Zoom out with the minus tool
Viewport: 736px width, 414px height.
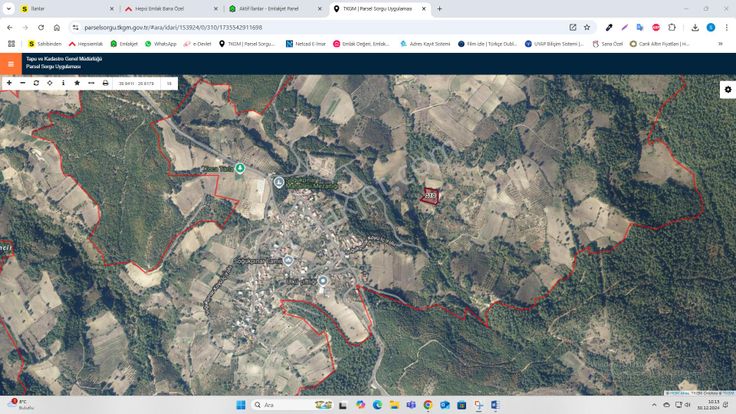point(22,83)
